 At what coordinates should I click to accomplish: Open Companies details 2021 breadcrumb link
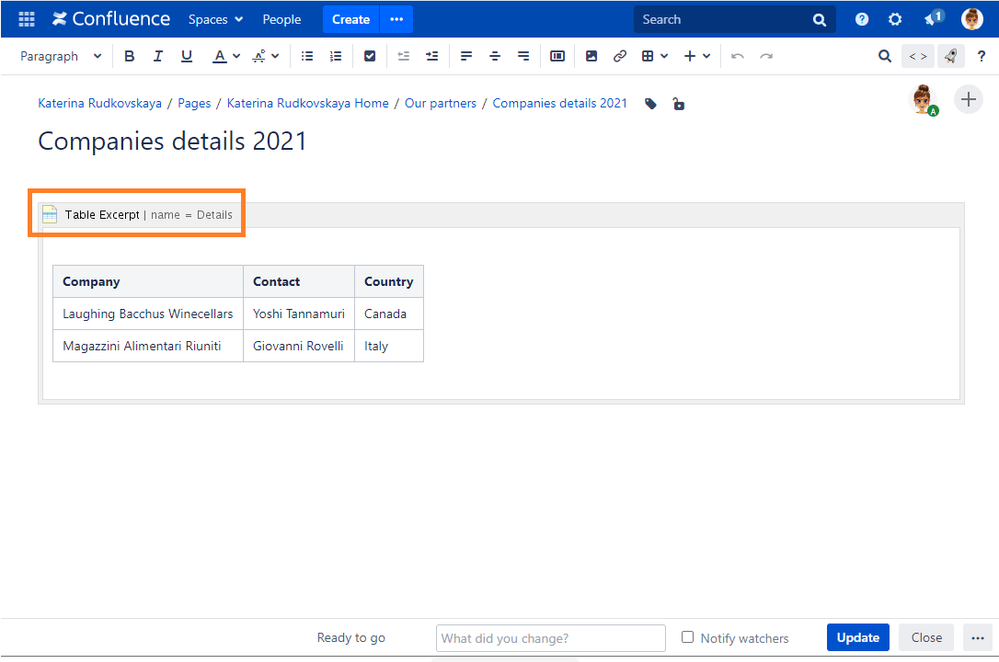click(x=559, y=103)
